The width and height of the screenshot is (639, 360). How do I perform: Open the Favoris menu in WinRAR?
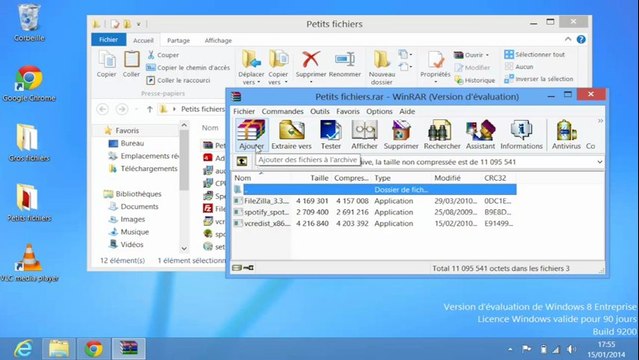click(x=348, y=111)
